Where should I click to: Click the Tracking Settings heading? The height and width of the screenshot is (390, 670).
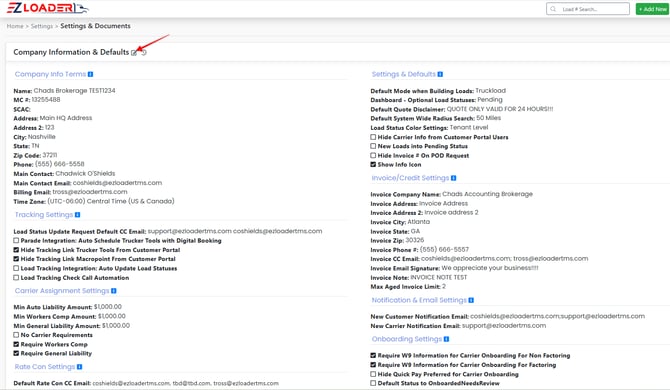point(44,215)
